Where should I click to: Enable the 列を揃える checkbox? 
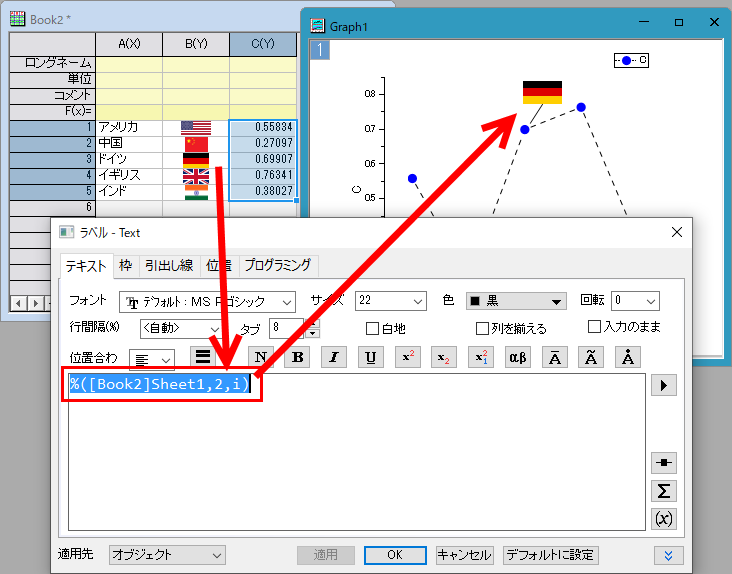coord(482,329)
